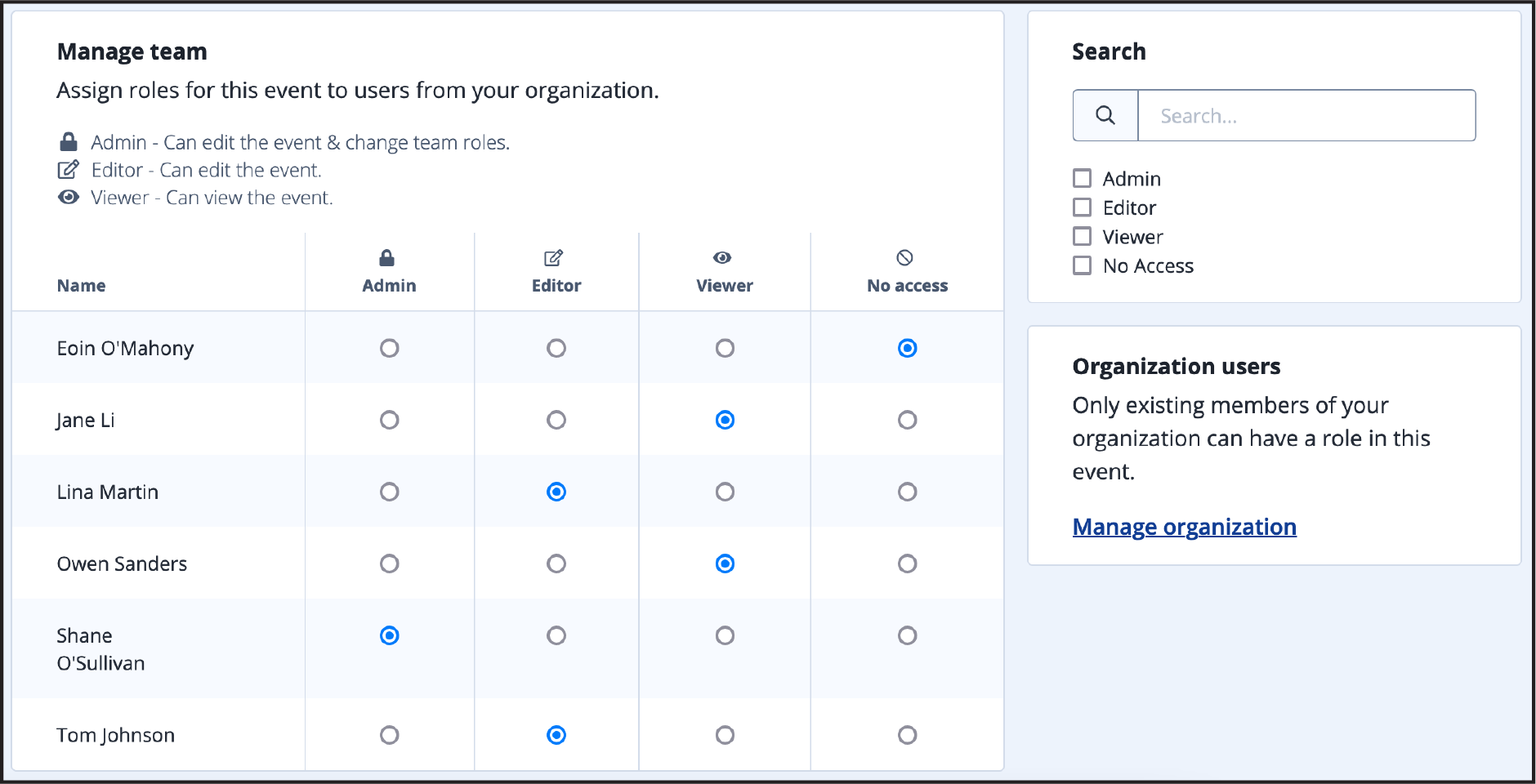Image resolution: width=1536 pixels, height=784 pixels.
Task: Click the lock icon in Admin column header
Action: pos(387,258)
